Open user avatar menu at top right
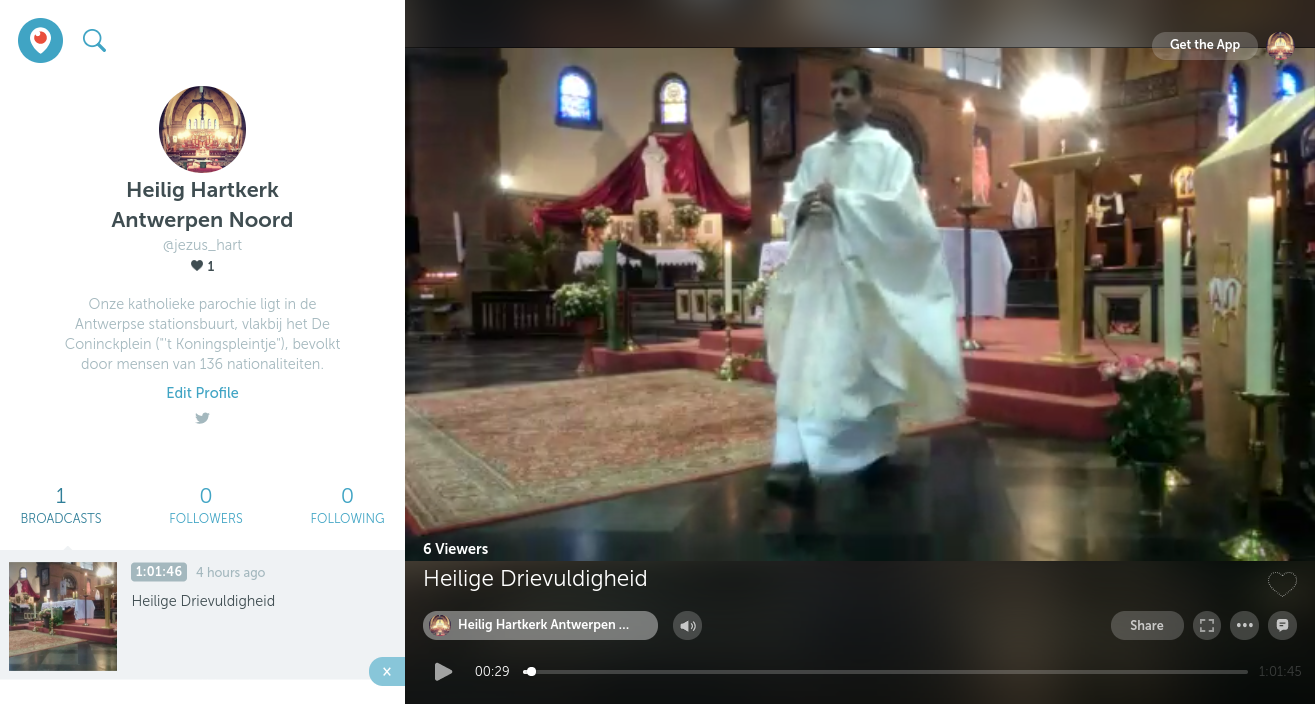 1280,45
